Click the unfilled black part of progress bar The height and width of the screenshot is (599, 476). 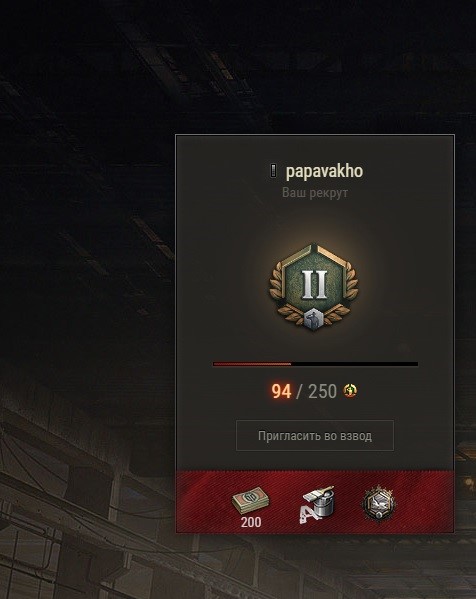355,364
